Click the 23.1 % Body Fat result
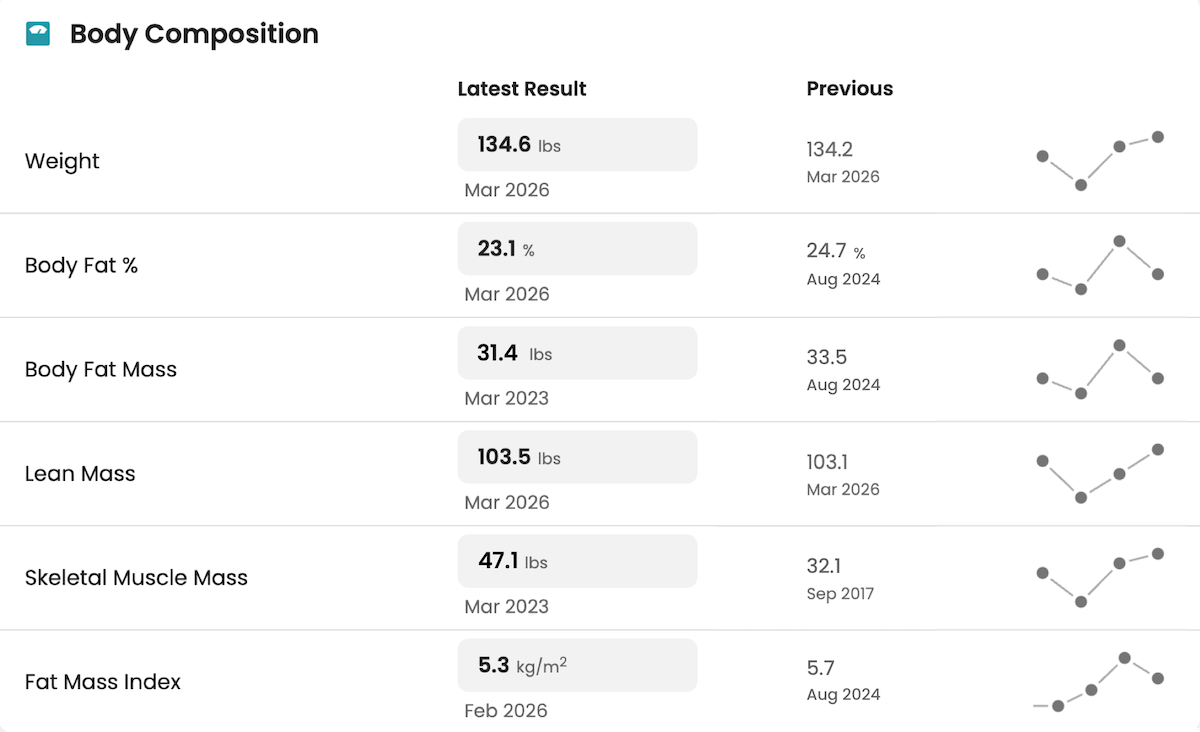The width and height of the screenshot is (1200, 732). click(577, 248)
